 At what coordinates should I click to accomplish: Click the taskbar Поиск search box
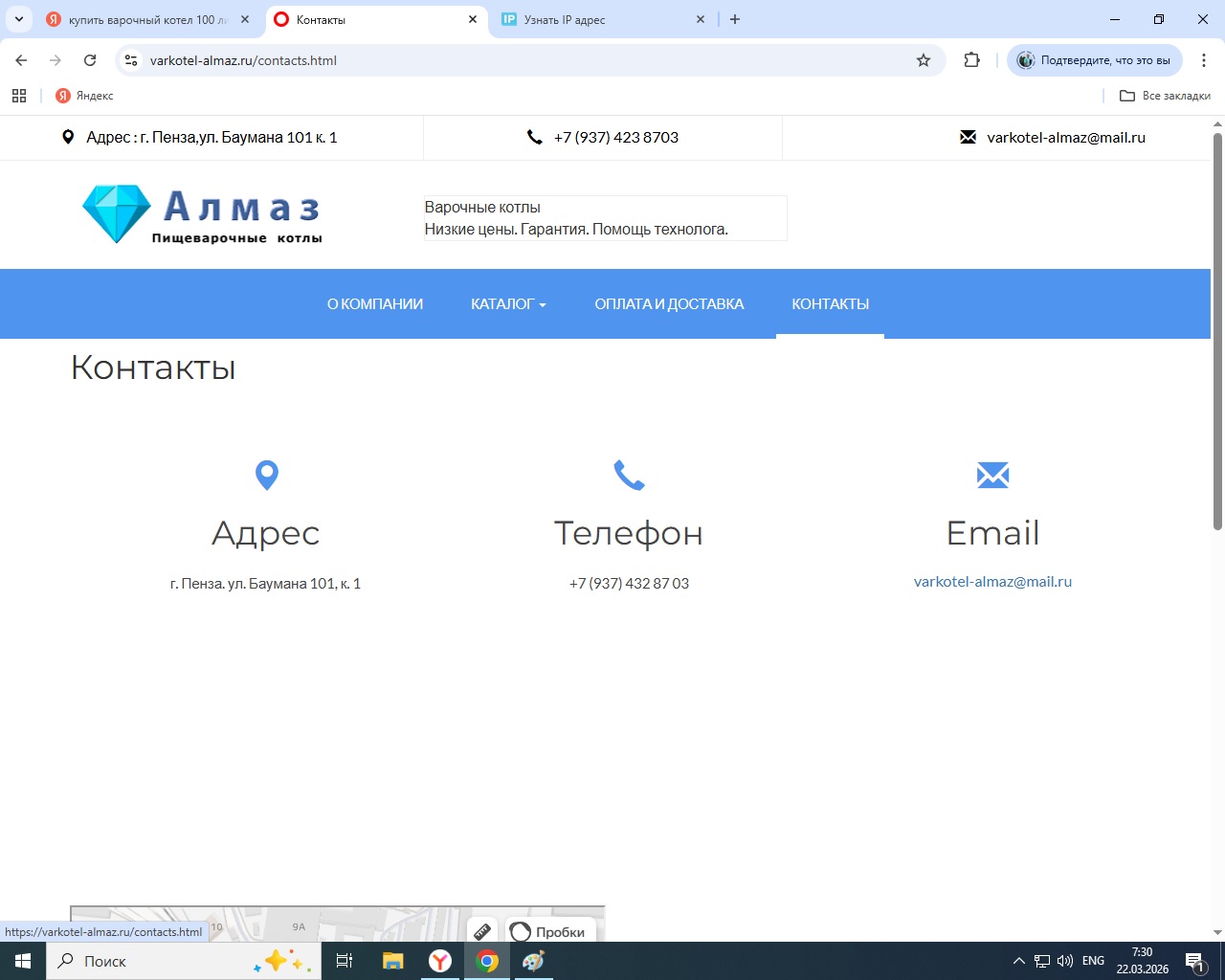[184, 961]
